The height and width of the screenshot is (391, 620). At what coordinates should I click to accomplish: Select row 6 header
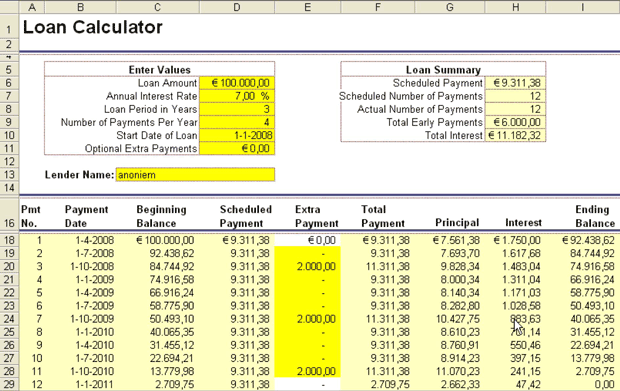coord(9,83)
